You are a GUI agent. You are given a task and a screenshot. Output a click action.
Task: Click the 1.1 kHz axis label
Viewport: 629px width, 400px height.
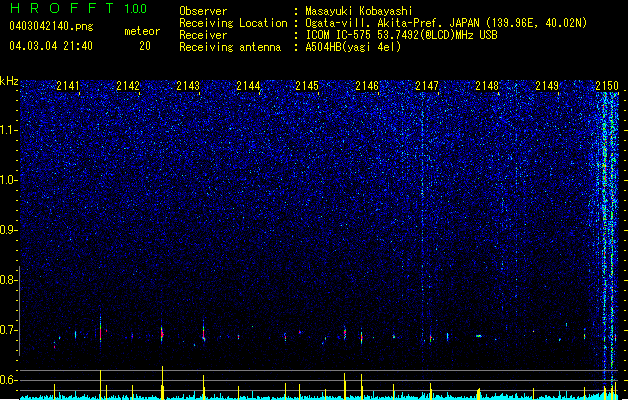9,130
